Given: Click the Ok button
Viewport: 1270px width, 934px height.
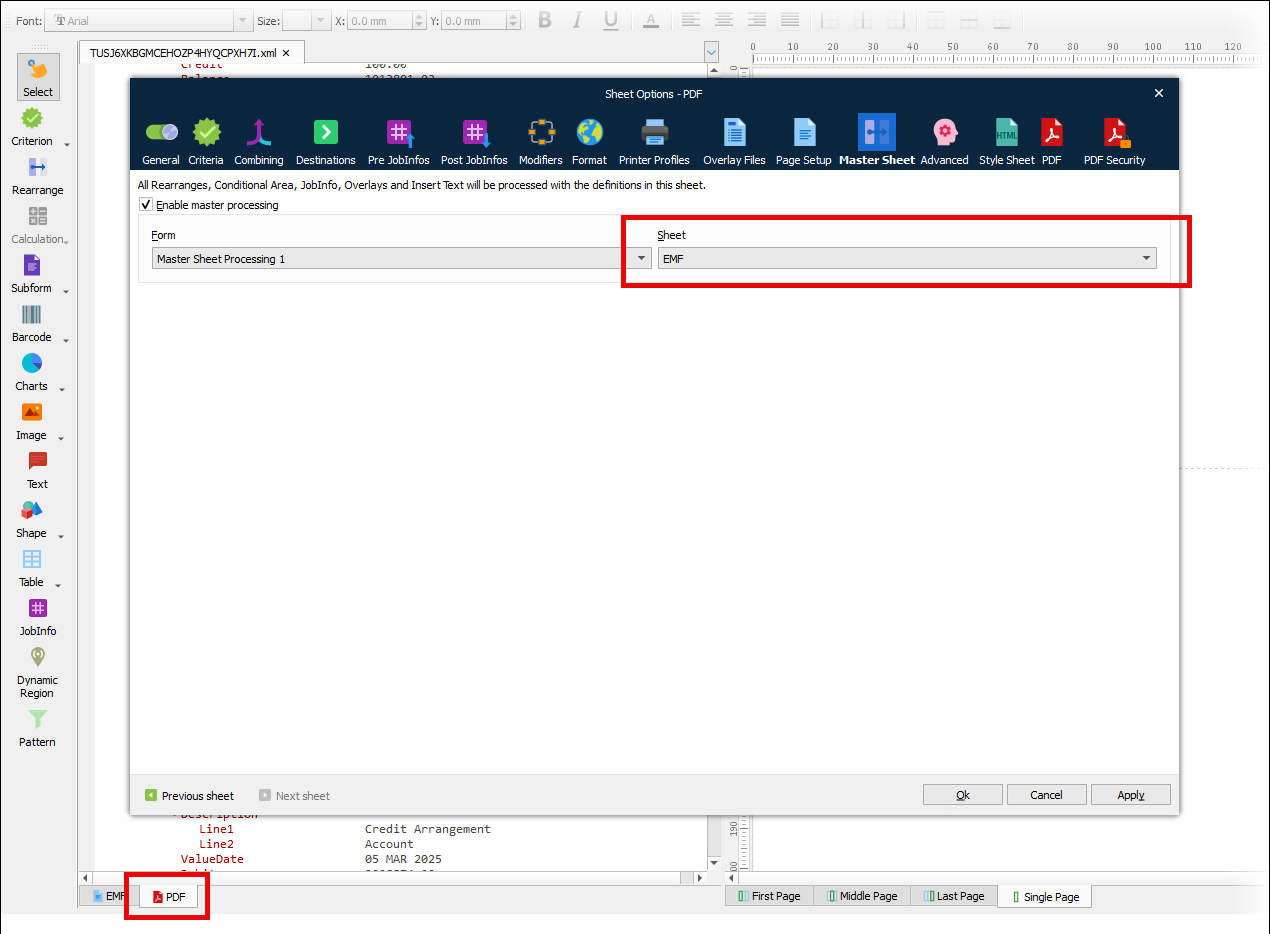Looking at the screenshot, I should click(963, 795).
